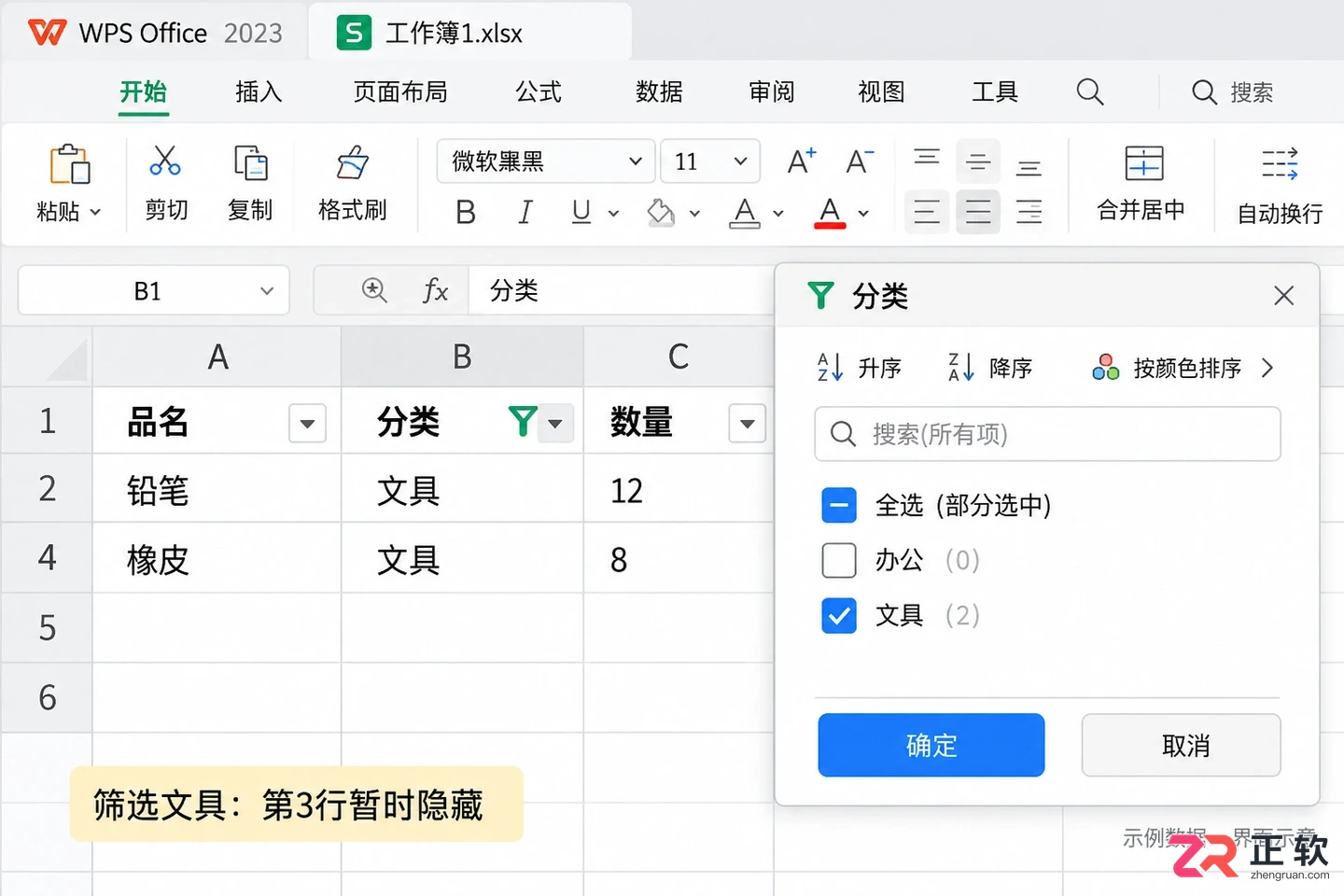The image size is (1344, 896).
Task: Expand the cell name box dropdown
Action: 267,291
